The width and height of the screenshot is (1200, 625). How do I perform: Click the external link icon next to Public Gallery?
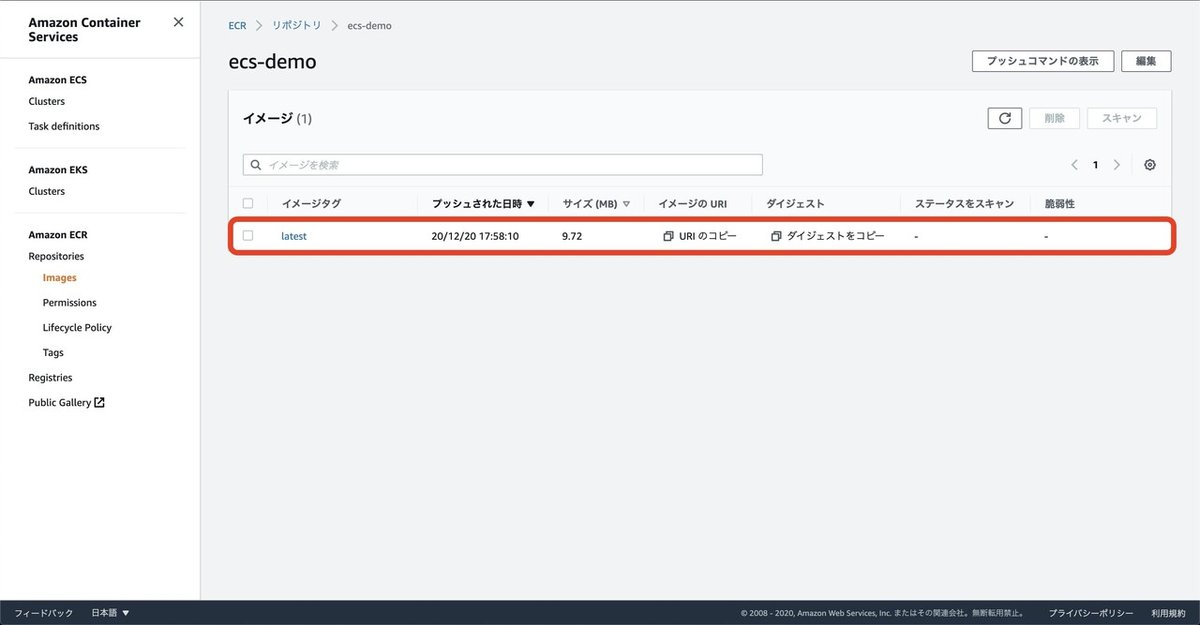[99, 403]
